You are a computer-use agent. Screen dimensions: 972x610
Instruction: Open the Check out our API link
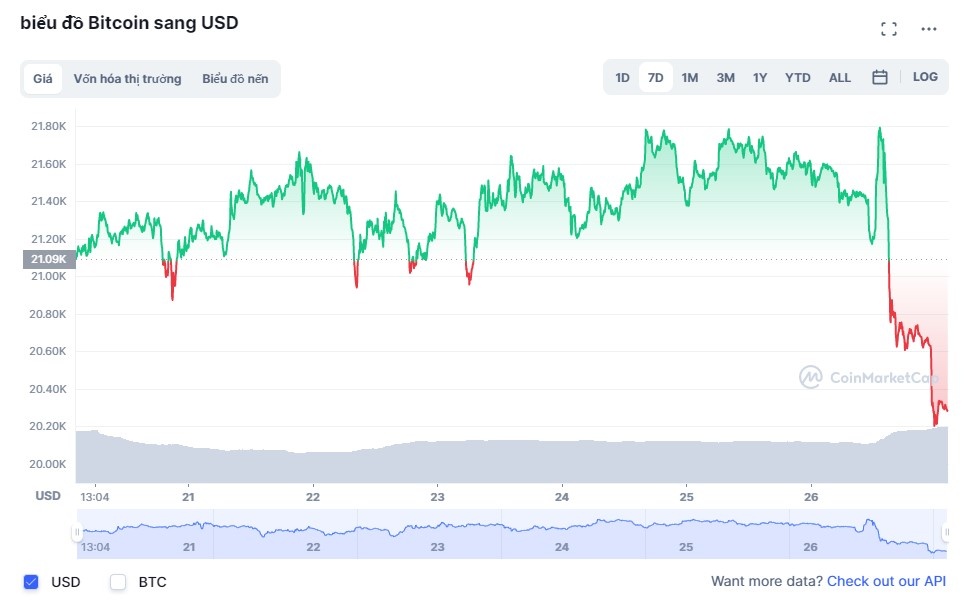[x=886, y=581]
